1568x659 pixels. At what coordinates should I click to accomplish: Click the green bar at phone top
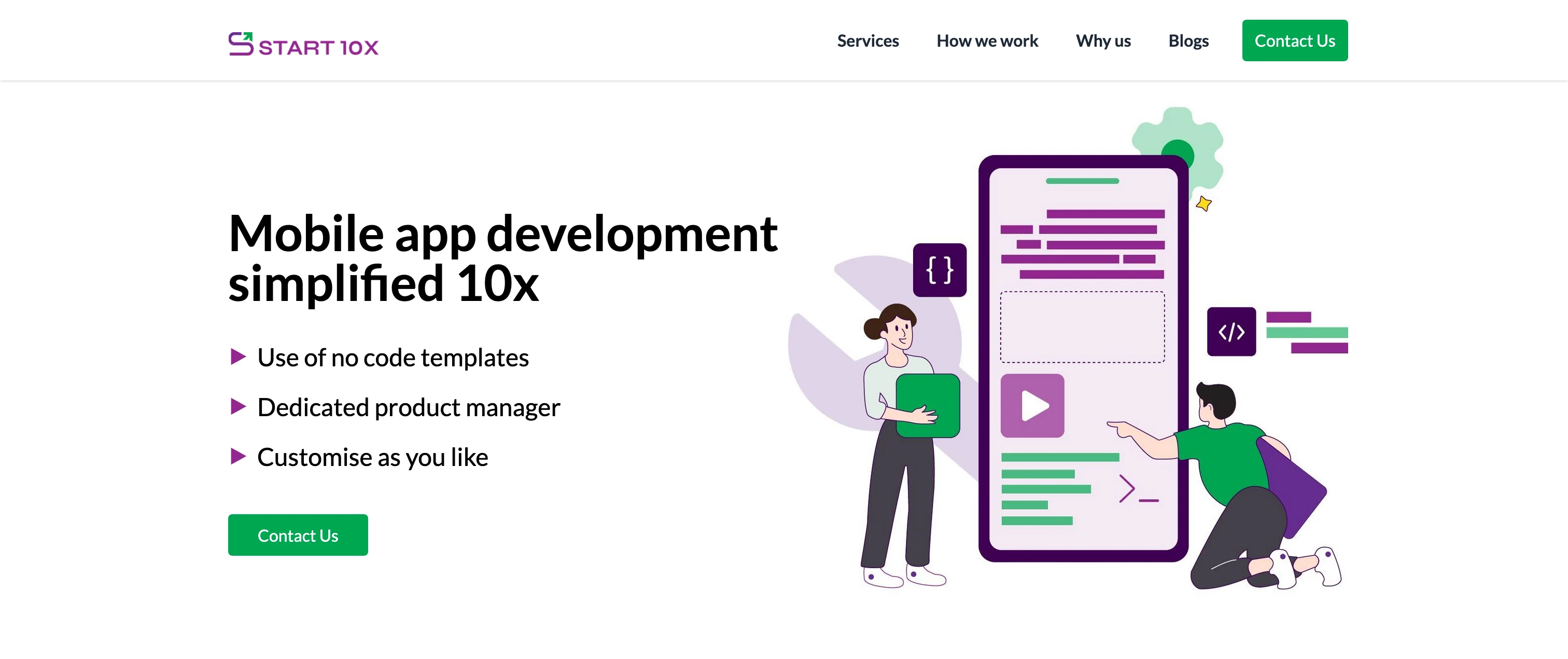[1082, 181]
